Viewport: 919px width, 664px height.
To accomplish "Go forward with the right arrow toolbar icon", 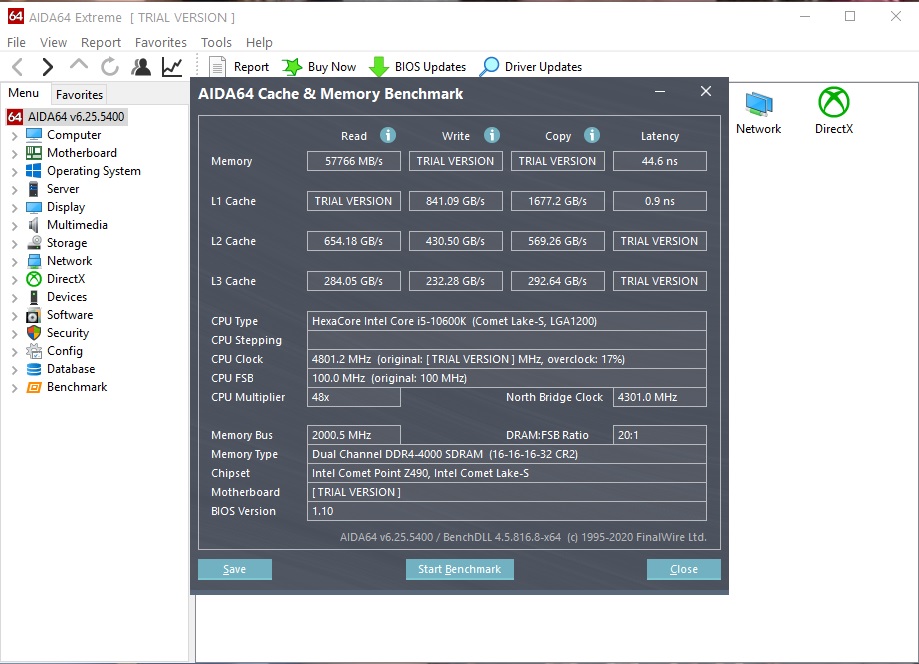I will click(47, 67).
